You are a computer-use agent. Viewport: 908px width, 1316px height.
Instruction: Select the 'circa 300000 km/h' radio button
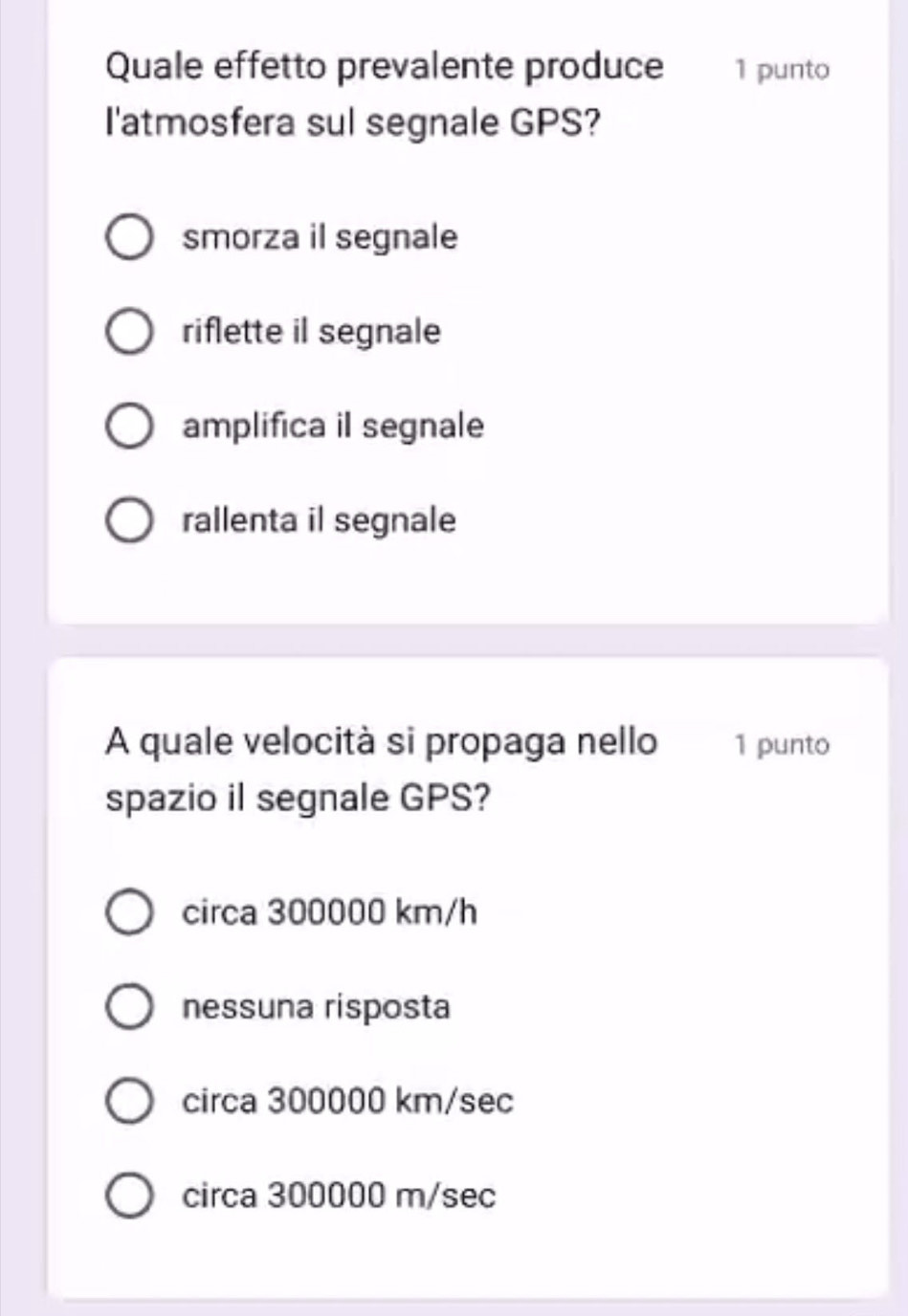click(128, 912)
